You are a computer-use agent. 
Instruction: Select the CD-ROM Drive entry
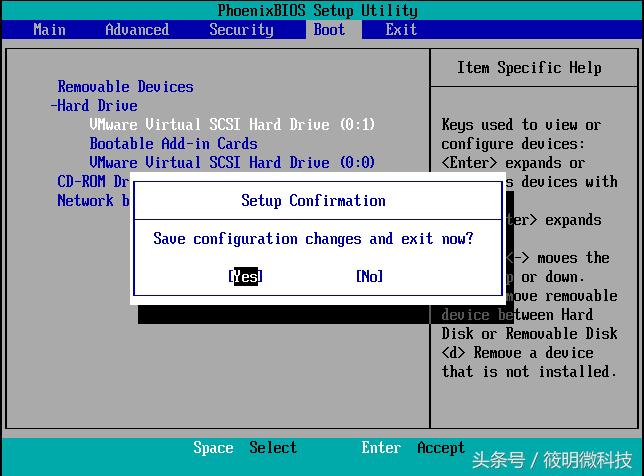point(93,182)
